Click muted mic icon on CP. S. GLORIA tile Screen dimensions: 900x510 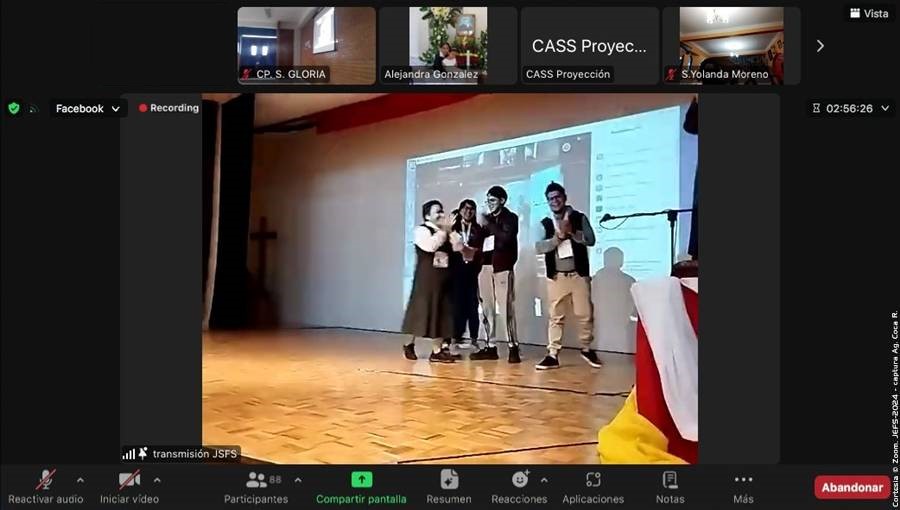247,74
